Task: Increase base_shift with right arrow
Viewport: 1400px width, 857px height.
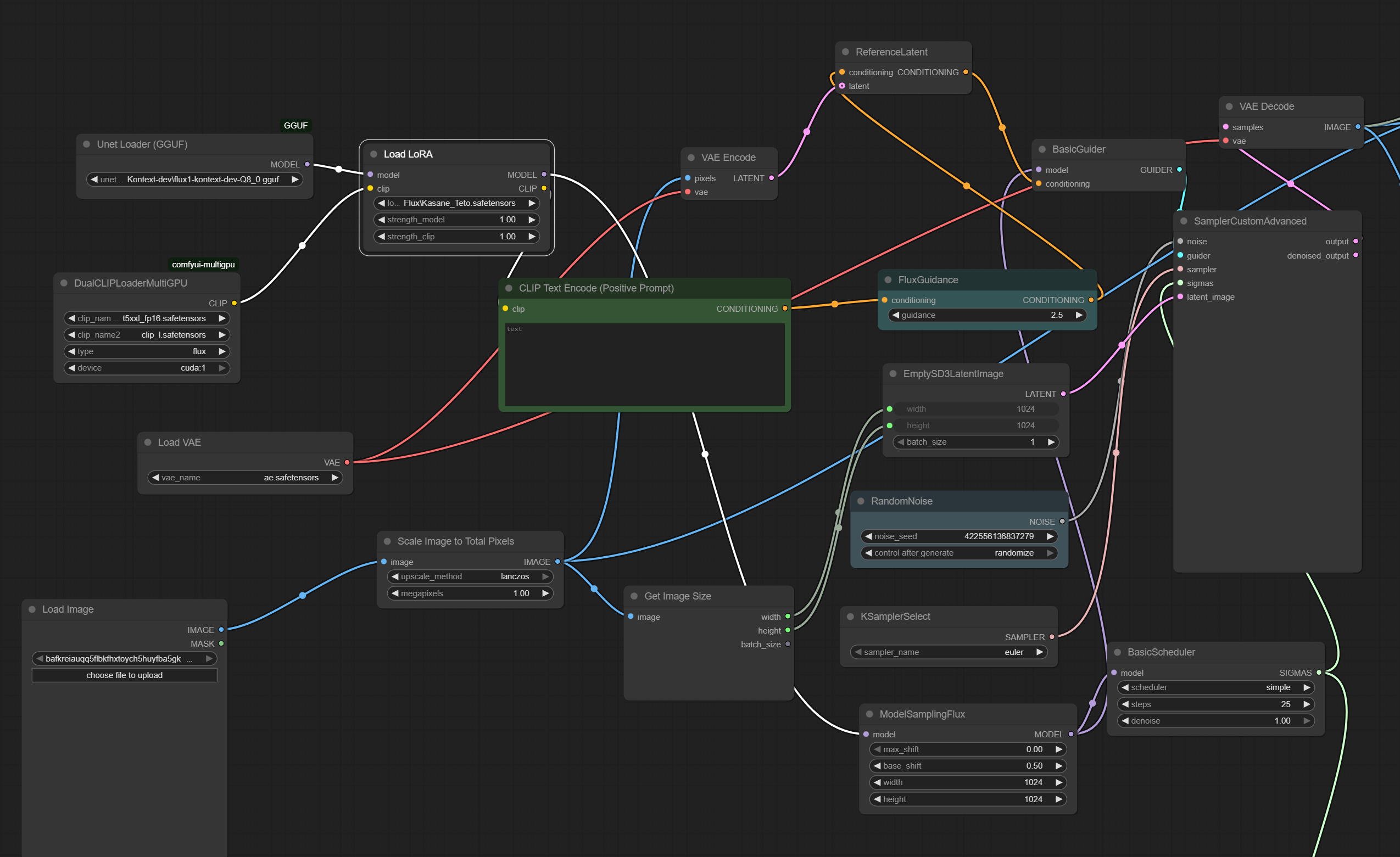Action: point(1058,765)
